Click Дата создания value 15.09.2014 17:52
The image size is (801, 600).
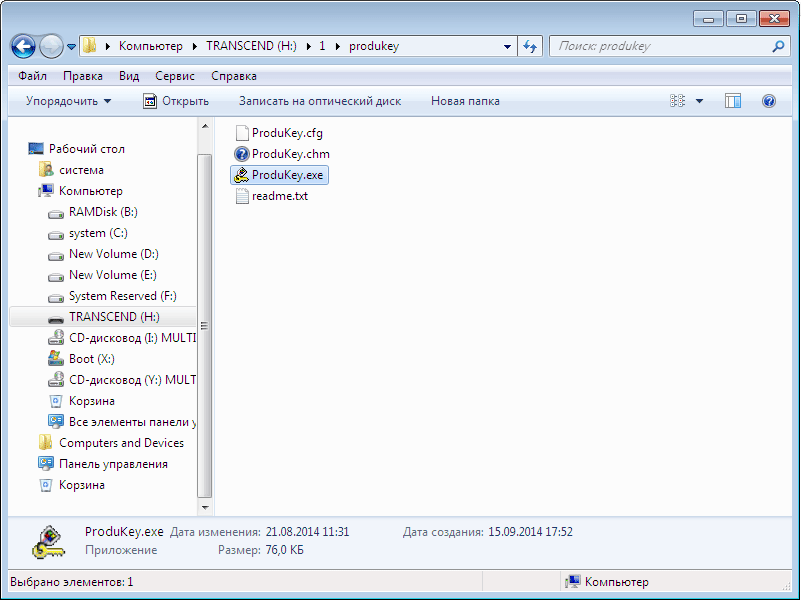pos(530,532)
